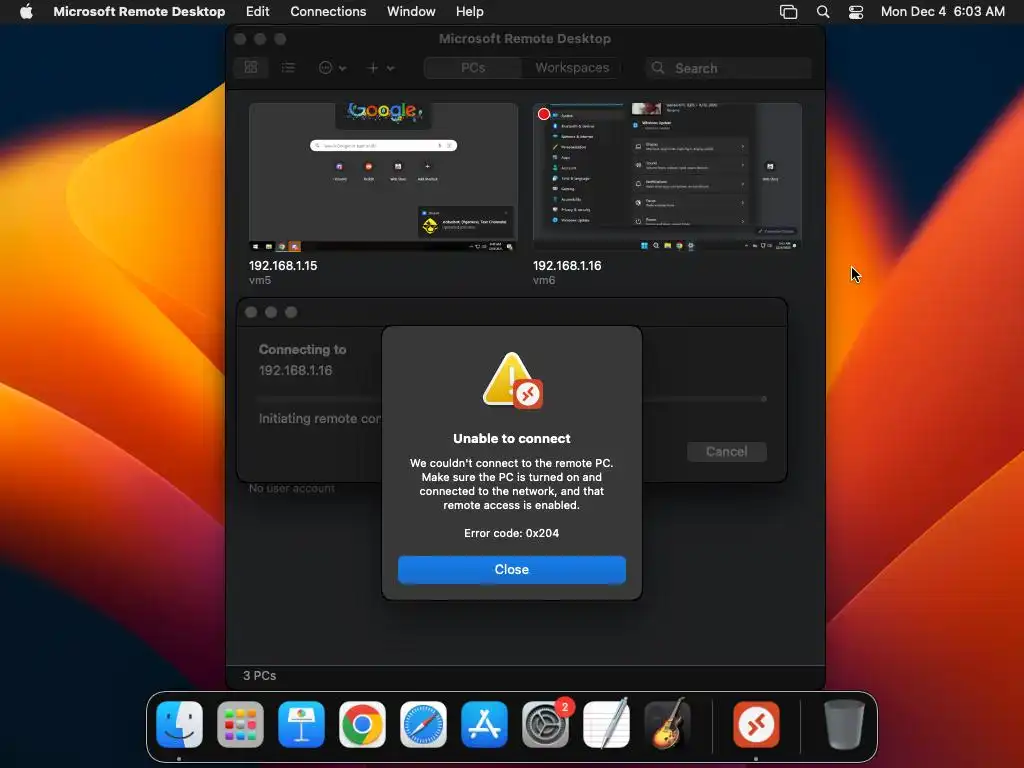Screen dimensions: 1024x768
Task: Click the vm6 name text
Action: pyautogui.click(x=544, y=280)
